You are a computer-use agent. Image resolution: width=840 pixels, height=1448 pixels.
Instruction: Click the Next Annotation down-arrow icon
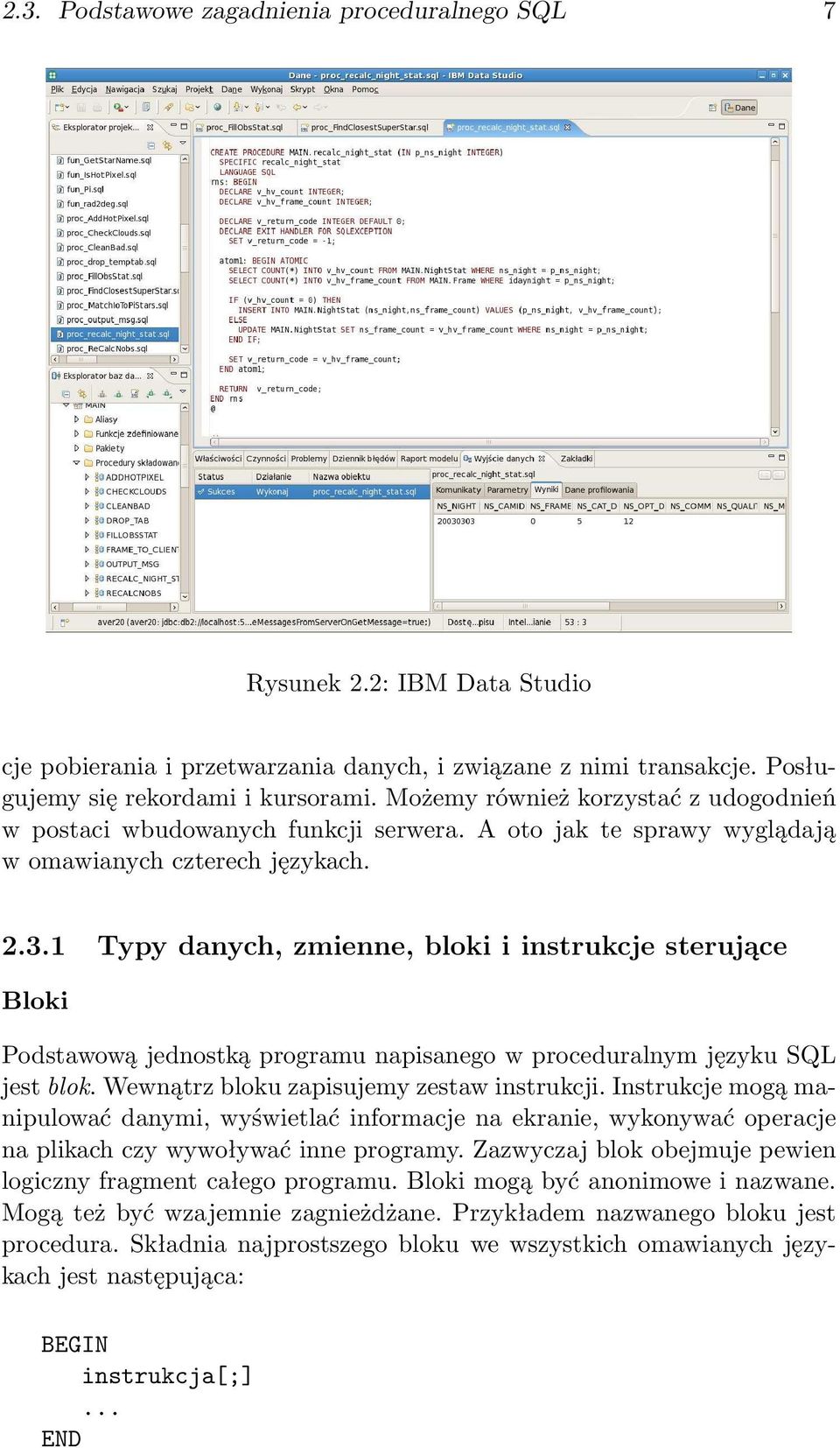click(237, 108)
